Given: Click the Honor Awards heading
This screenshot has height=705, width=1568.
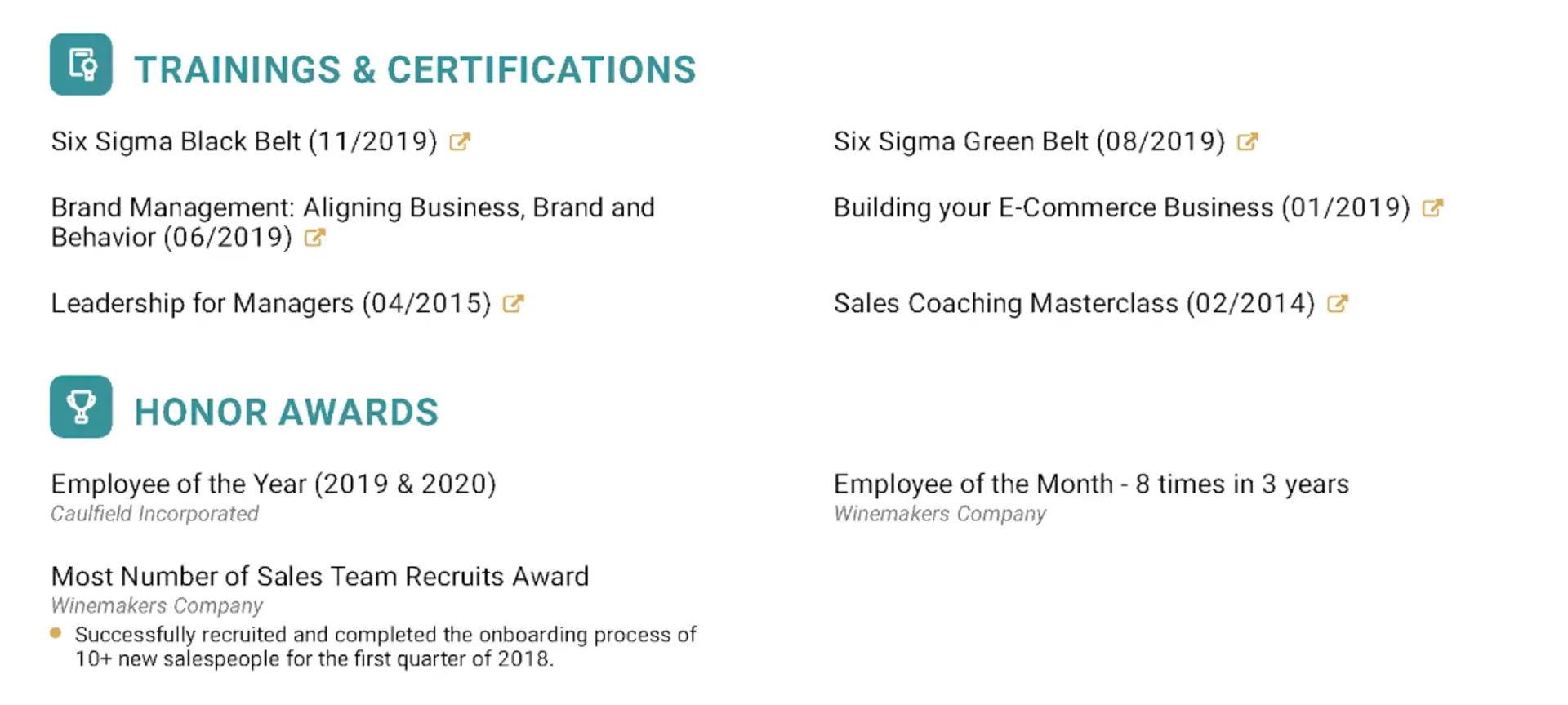Looking at the screenshot, I should (286, 413).
